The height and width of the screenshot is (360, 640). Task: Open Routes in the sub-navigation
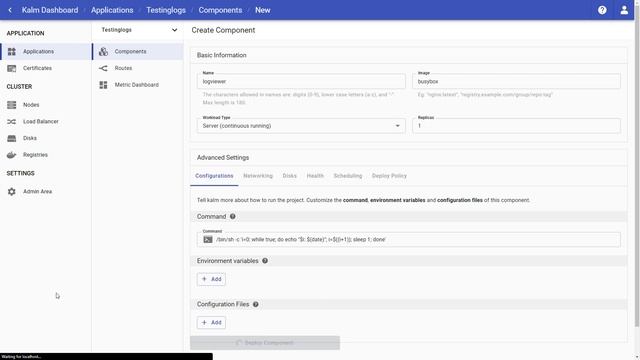[123, 68]
